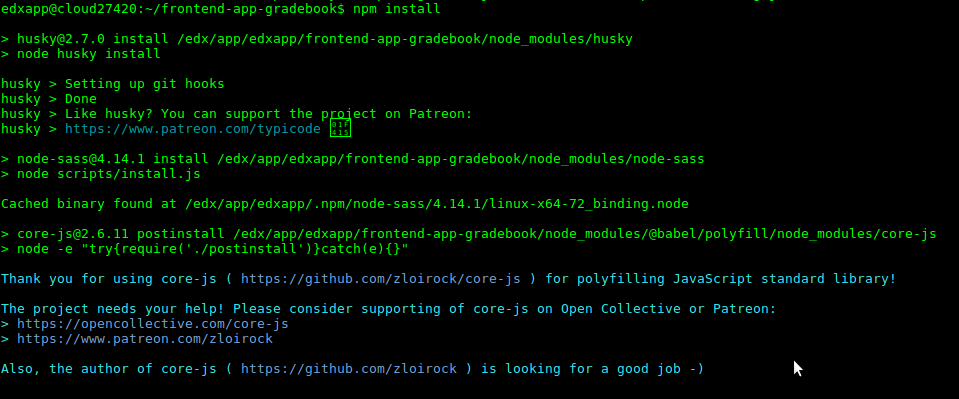
Task: Click 'node scripts/install.js' line
Action: (x=101, y=174)
